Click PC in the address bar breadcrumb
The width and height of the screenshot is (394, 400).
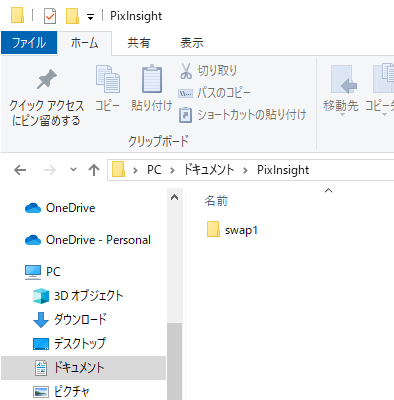pos(154,170)
